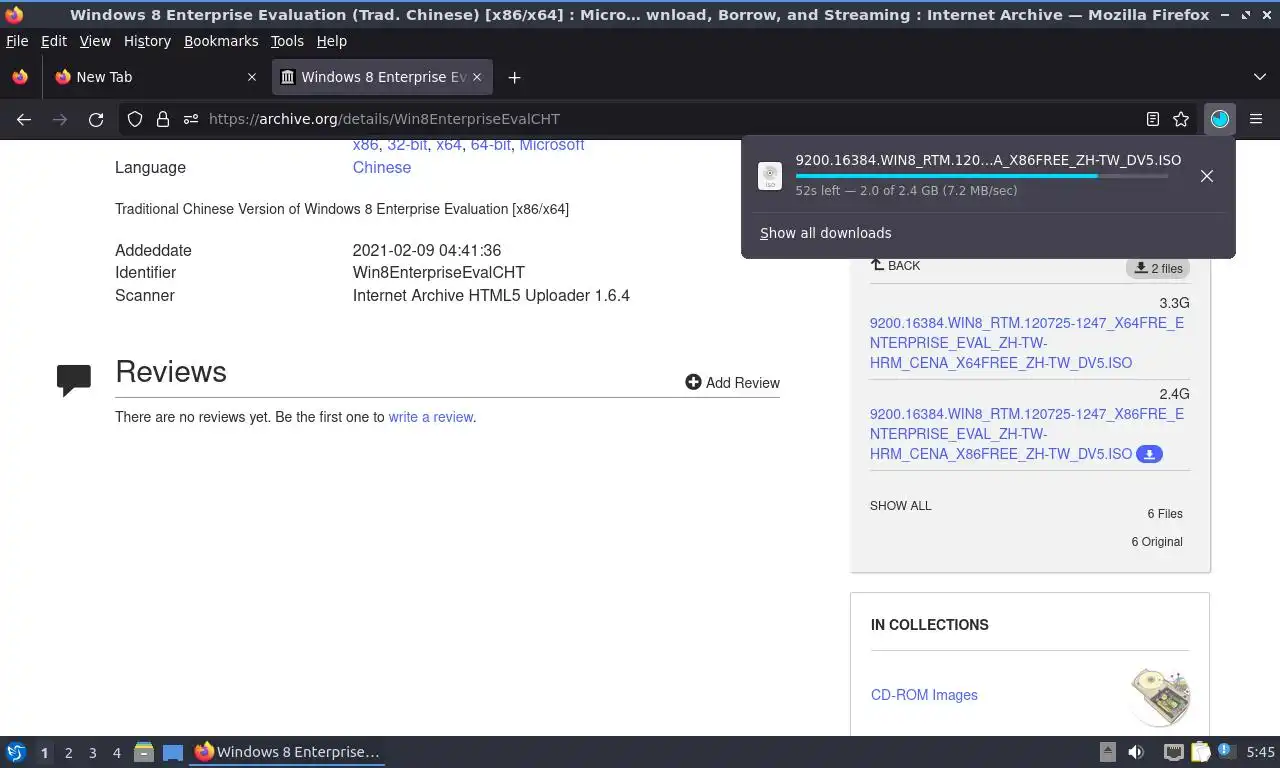The height and width of the screenshot is (768, 1280).
Task: Close the Windows 8 Enterprise tab
Action: pos(477,77)
